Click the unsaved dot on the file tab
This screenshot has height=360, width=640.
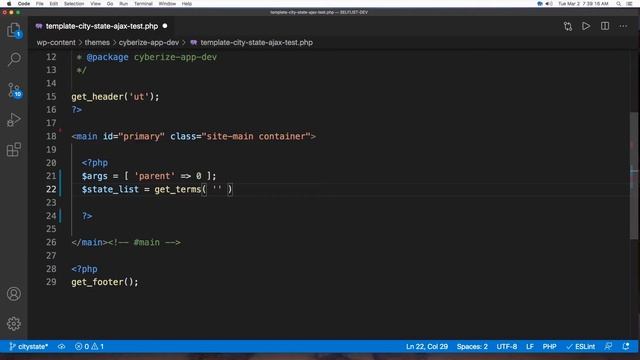tap(165, 26)
